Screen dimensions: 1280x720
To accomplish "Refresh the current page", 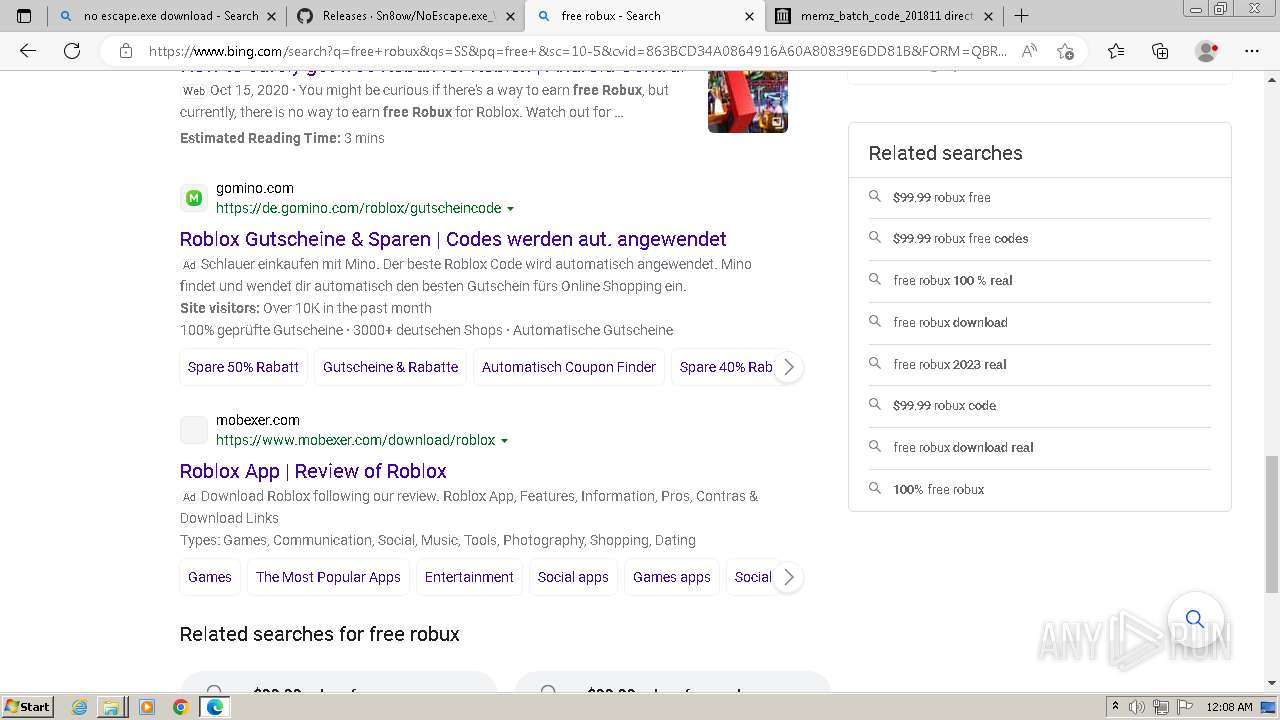I will tap(72, 51).
